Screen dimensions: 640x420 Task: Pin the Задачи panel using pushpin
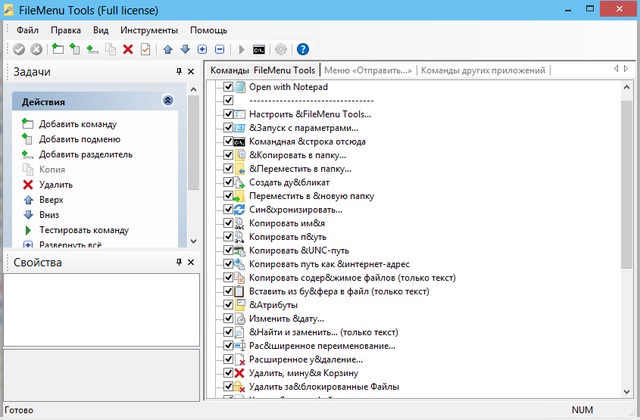(x=179, y=72)
